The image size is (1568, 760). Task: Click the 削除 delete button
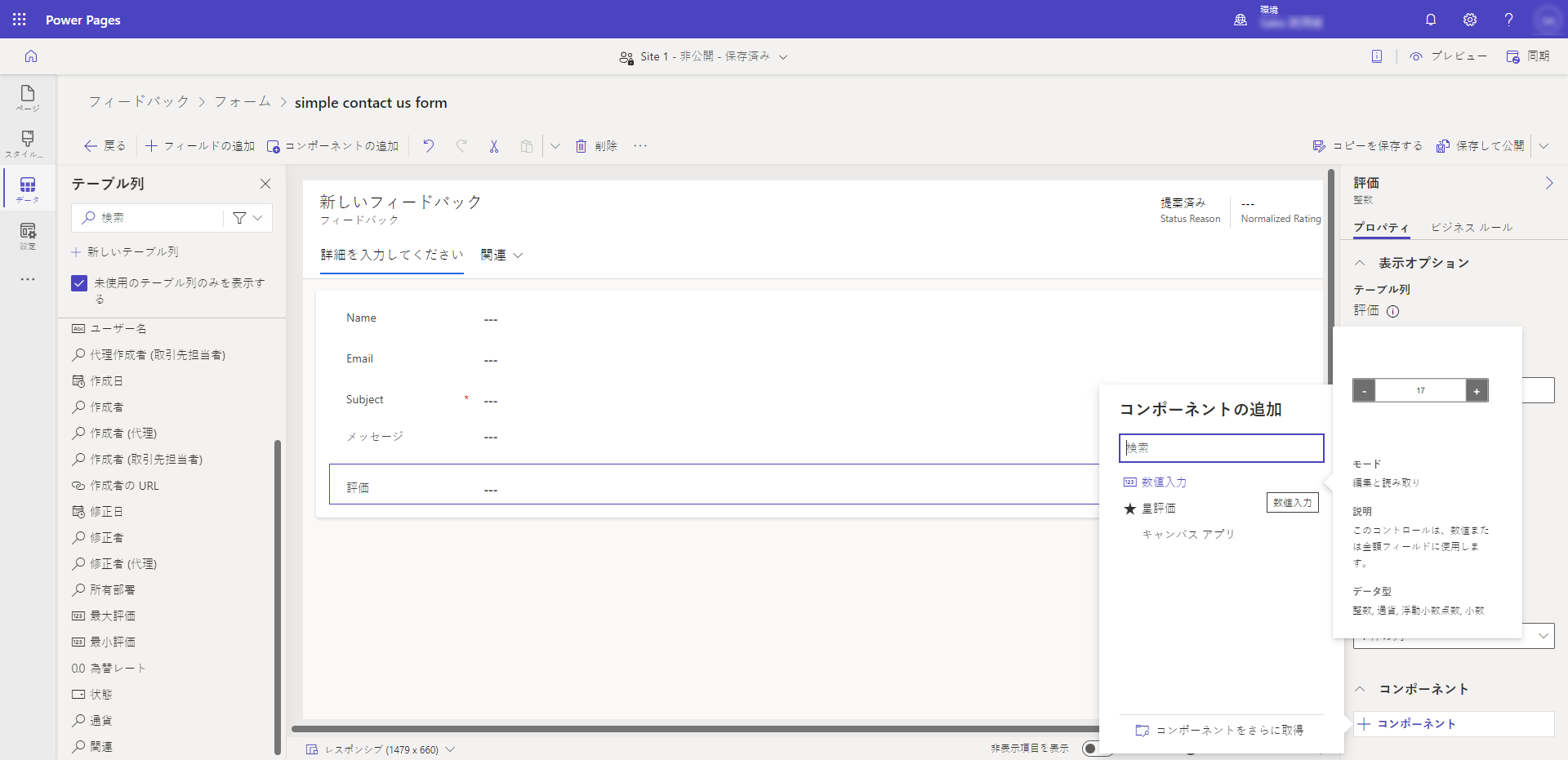pyautogui.click(x=596, y=146)
